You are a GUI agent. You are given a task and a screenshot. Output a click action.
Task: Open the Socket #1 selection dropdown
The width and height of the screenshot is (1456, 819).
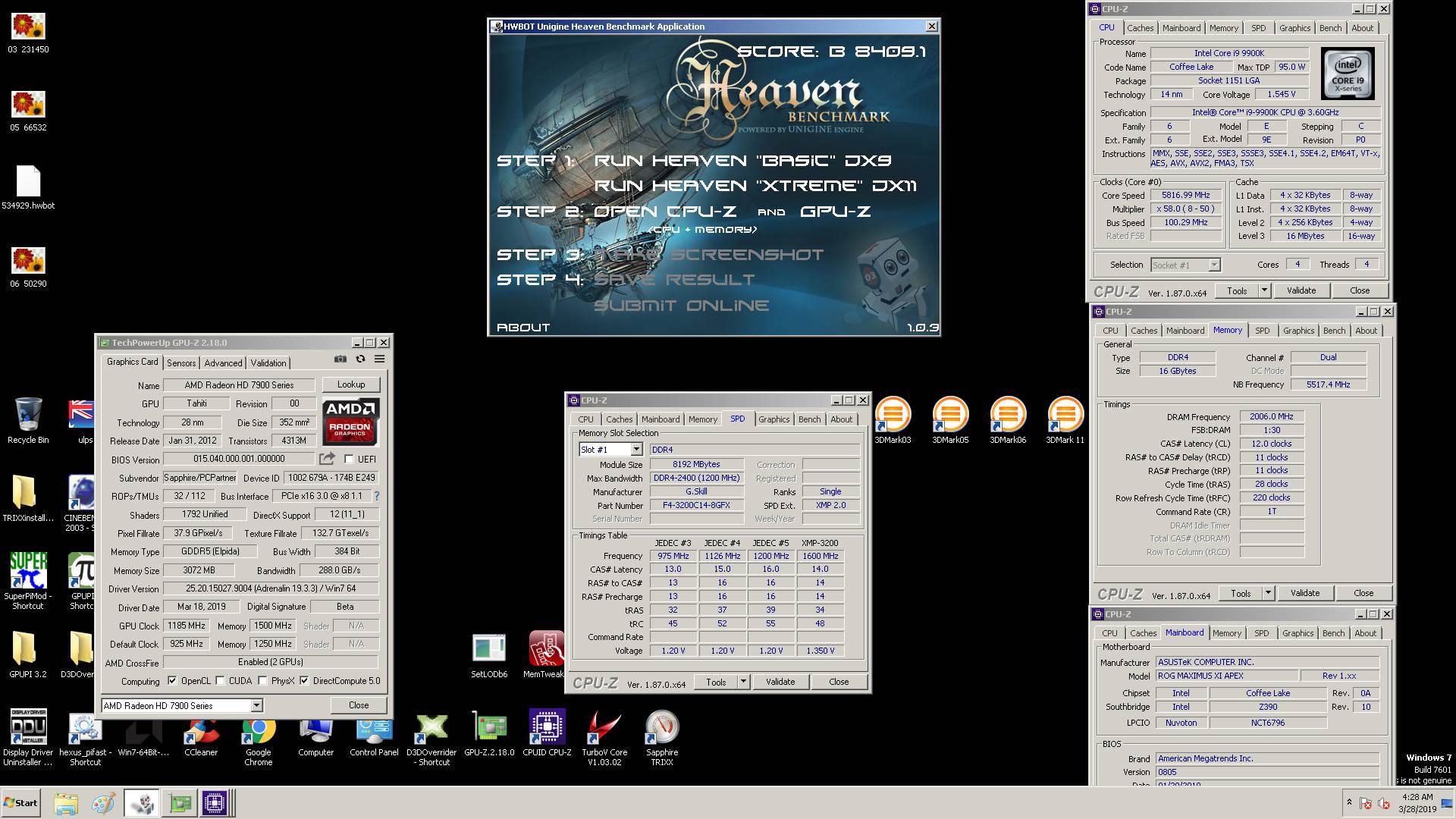point(1214,265)
